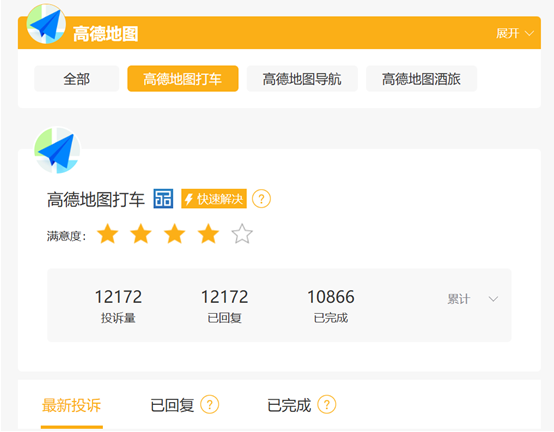Click the empty fifth satisfaction star
The image size is (554, 432).
(242, 234)
